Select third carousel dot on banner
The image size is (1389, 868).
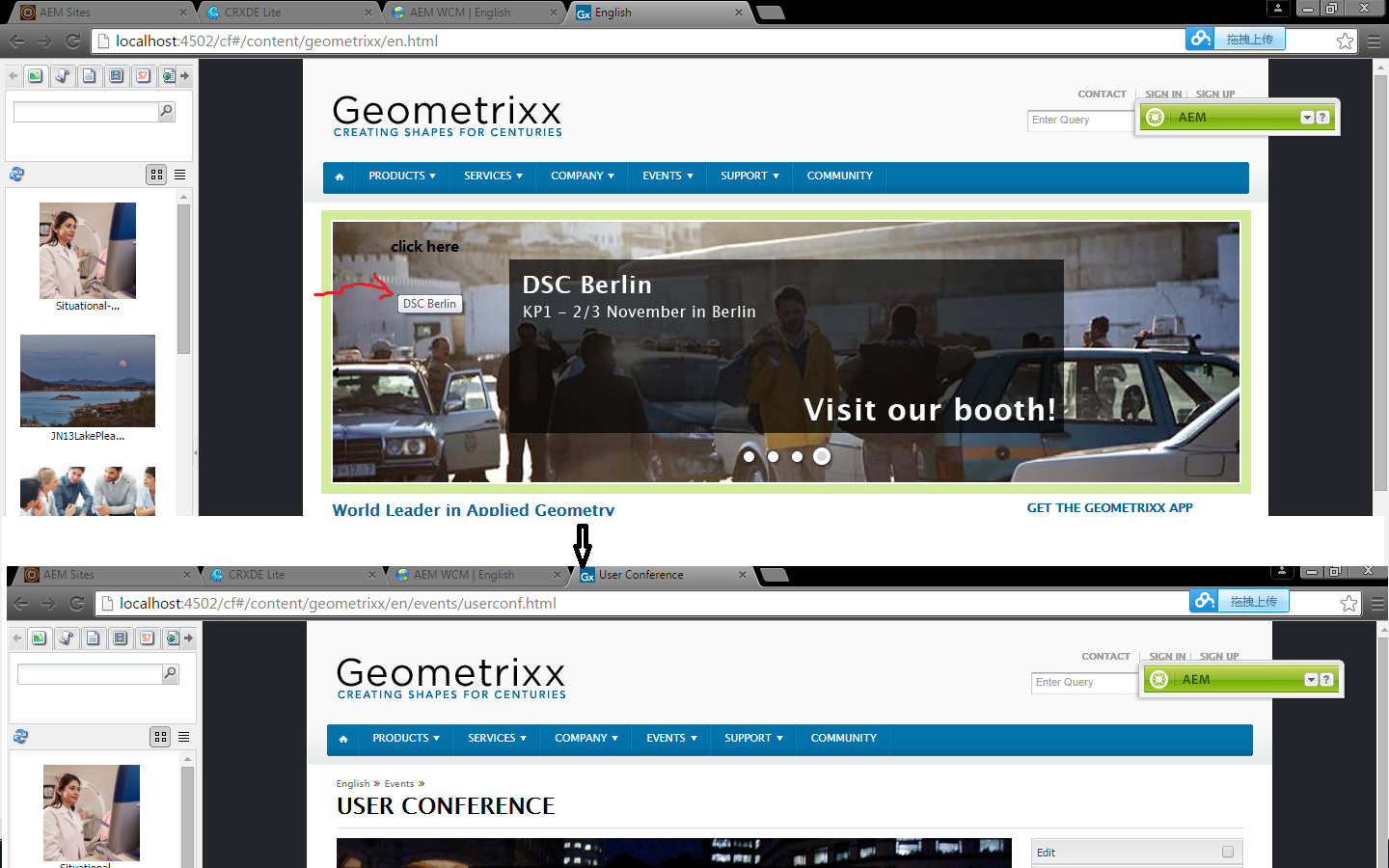click(797, 456)
